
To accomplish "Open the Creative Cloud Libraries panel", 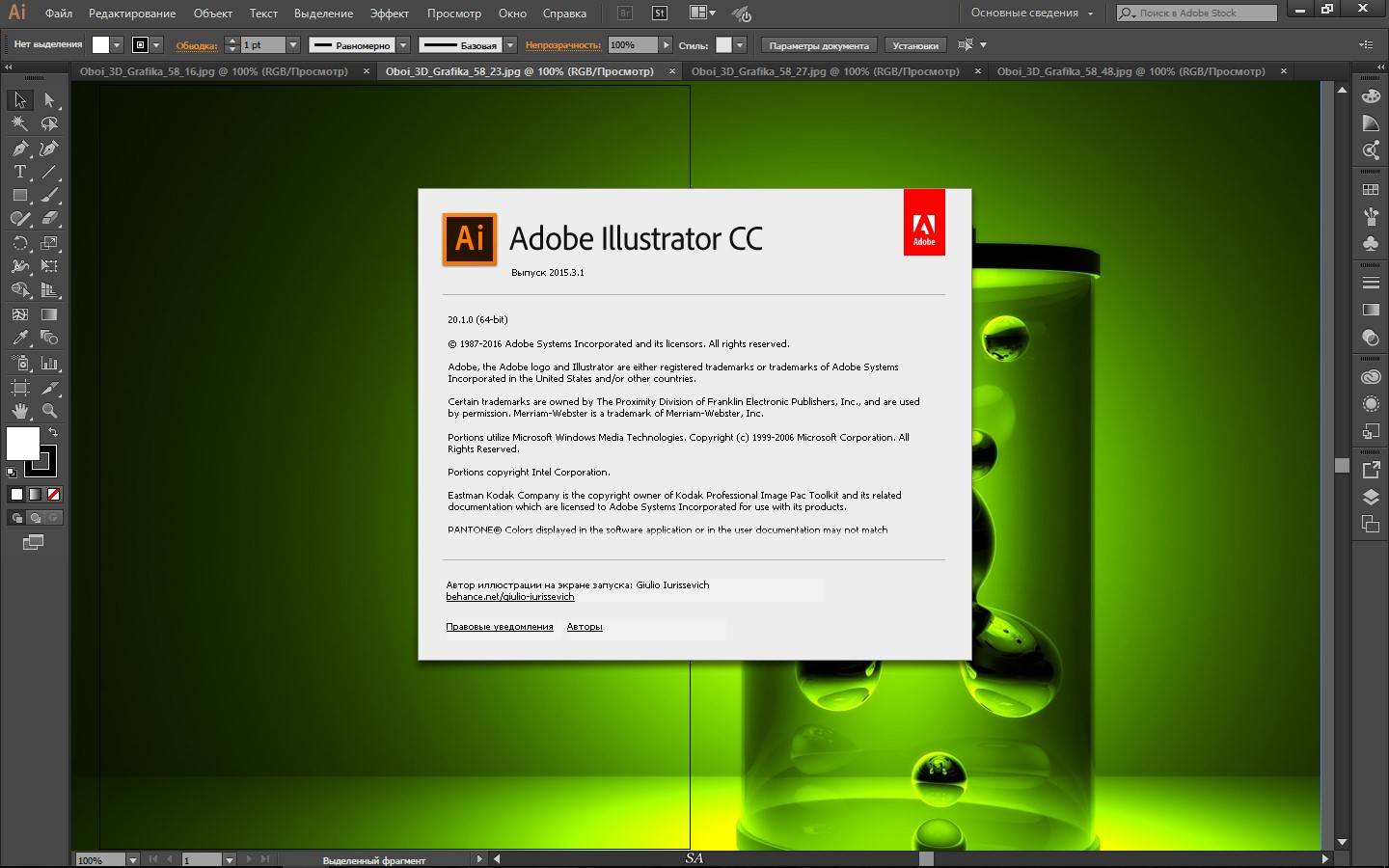I will [x=1371, y=377].
